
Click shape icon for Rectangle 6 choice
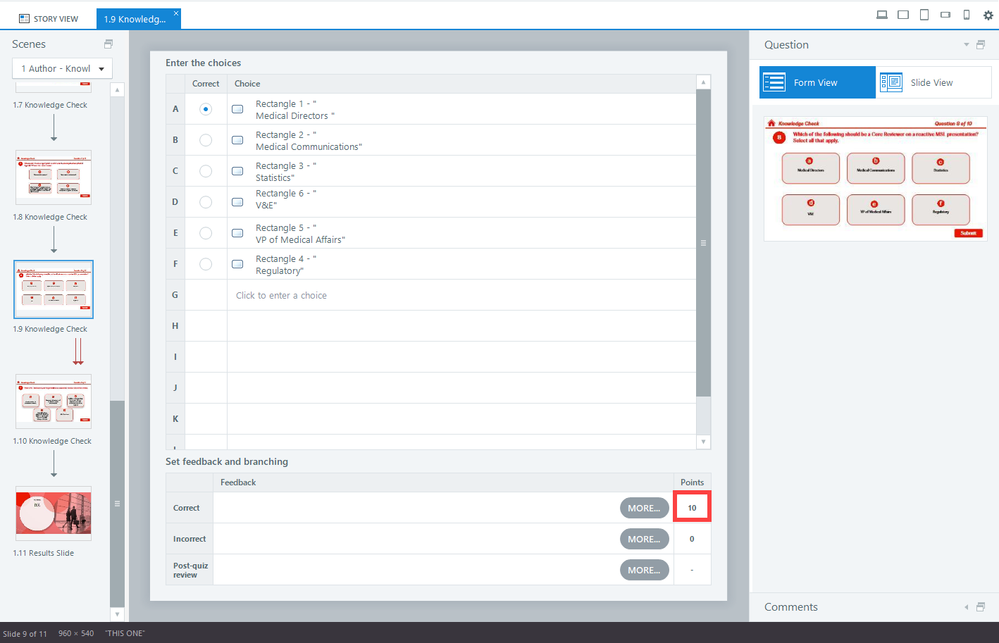(x=238, y=202)
